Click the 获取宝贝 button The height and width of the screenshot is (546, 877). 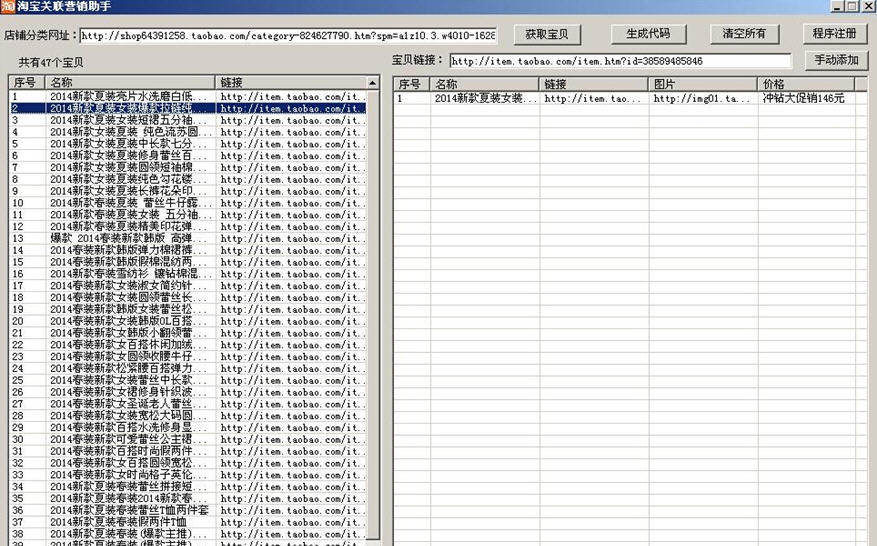coord(546,35)
